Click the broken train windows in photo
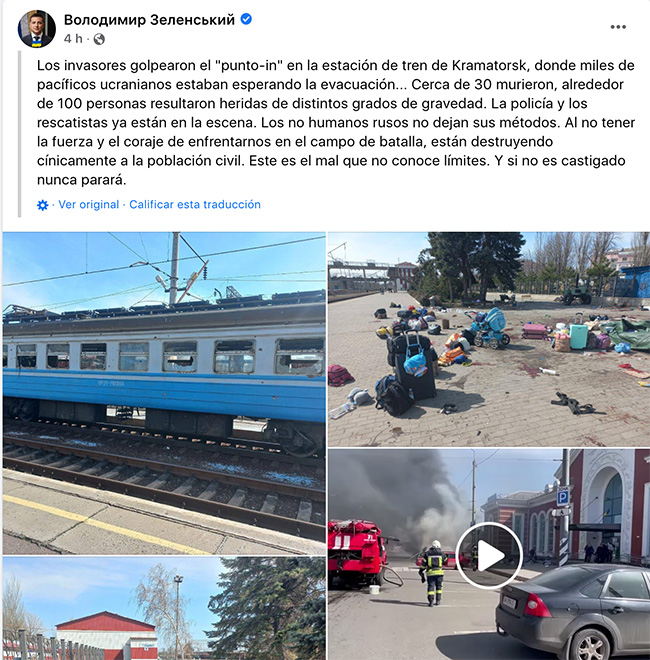The image size is (650, 660). (164, 357)
